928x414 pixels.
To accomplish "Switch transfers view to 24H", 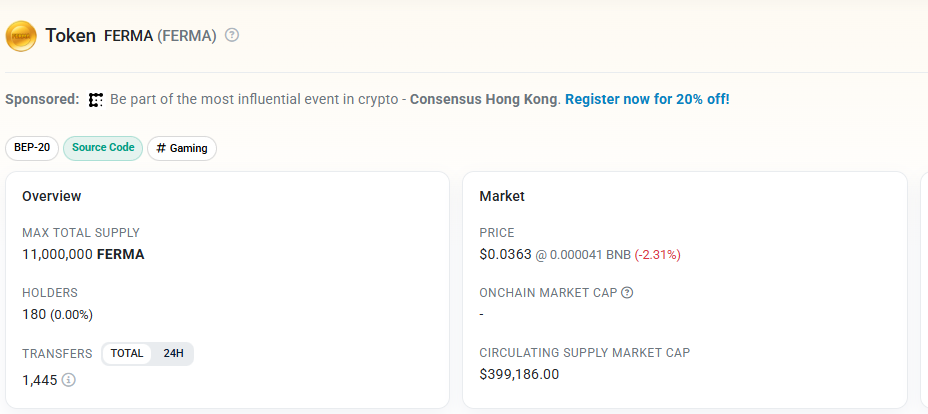I will 174,353.
